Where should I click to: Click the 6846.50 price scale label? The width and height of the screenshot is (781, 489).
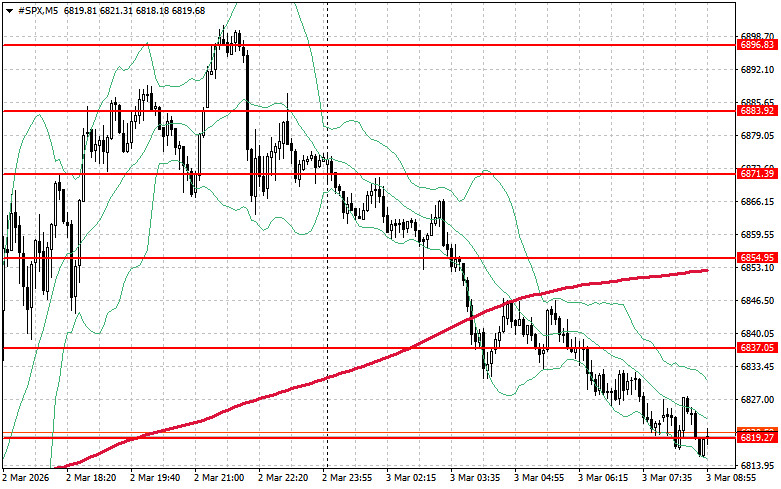pyautogui.click(x=756, y=300)
